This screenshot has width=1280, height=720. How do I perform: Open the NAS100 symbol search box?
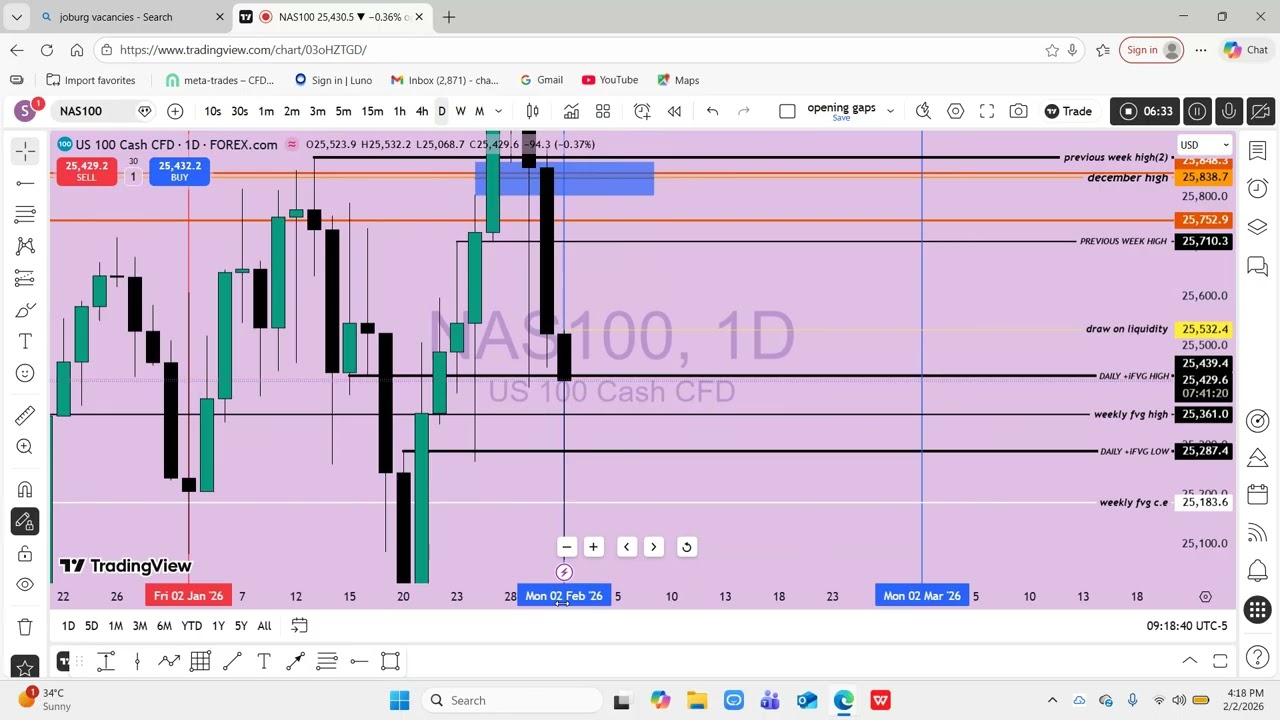click(95, 111)
